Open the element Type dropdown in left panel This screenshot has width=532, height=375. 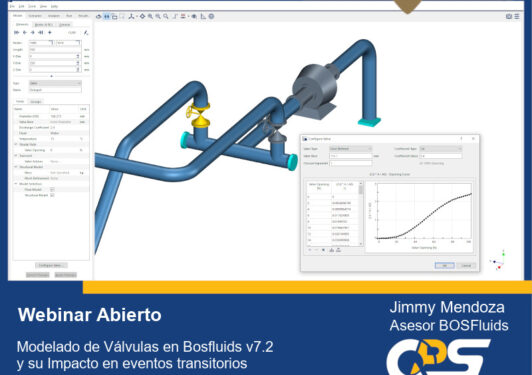[55, 83]
